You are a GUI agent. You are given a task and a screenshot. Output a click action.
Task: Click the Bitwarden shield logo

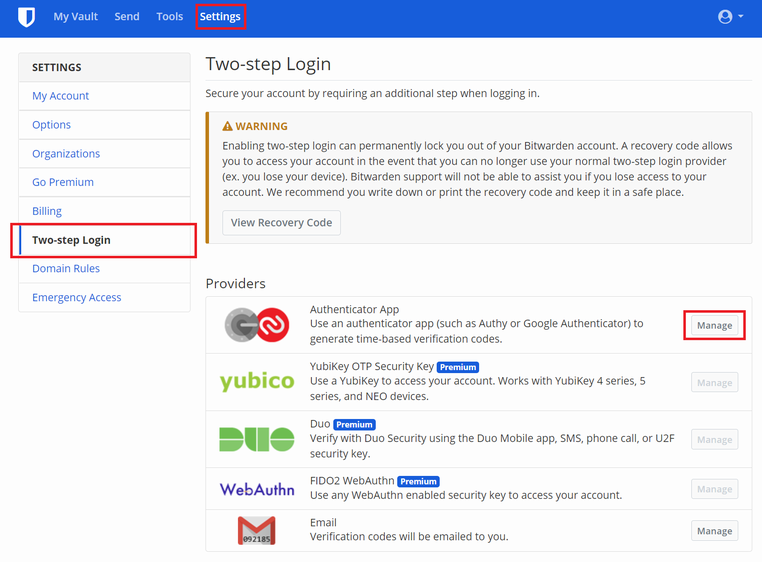(26, 17)
